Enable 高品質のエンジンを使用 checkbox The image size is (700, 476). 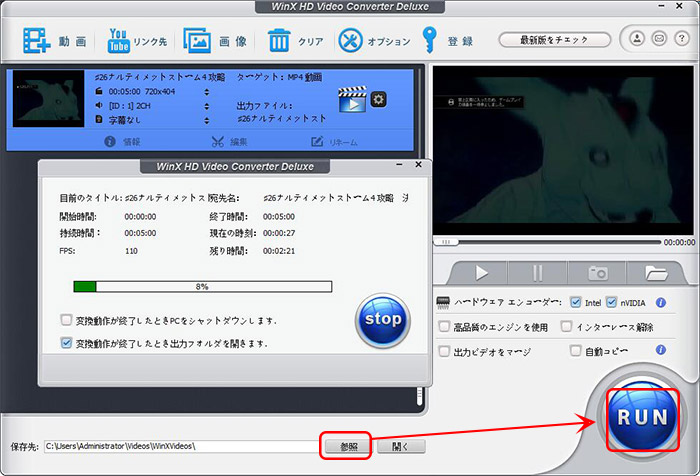[444, 326]
